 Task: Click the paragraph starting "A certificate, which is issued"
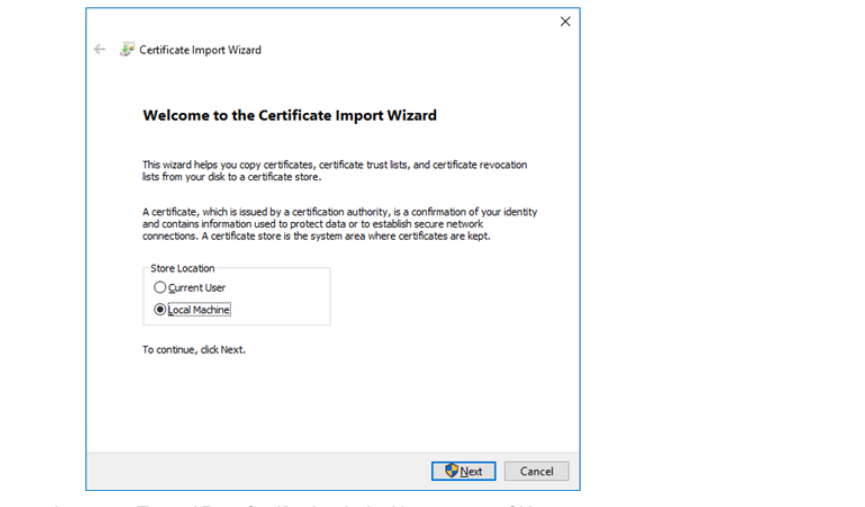point(339,224)
